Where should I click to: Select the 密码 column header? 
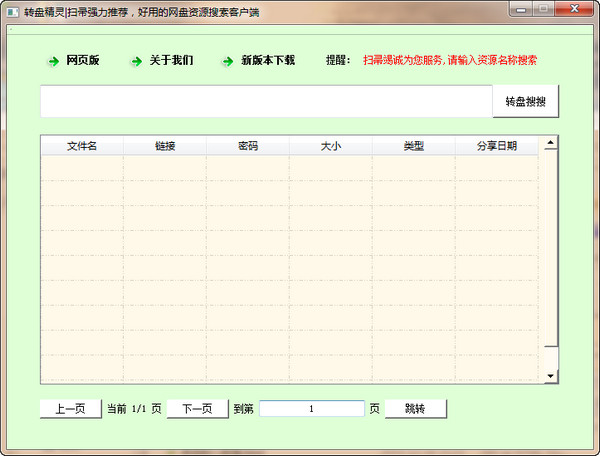tap(248, 146)
